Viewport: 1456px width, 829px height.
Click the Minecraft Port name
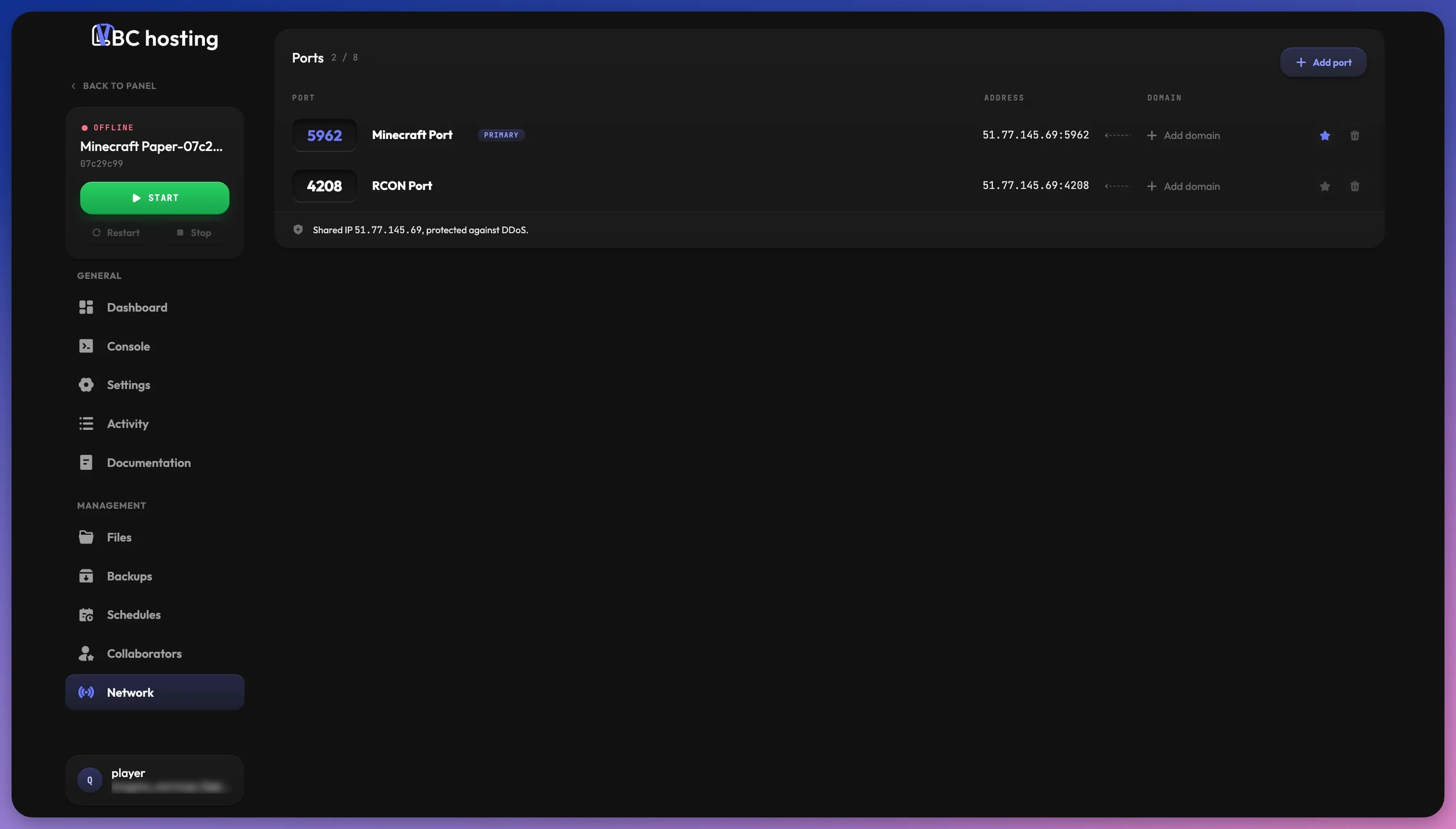[412, 135]
